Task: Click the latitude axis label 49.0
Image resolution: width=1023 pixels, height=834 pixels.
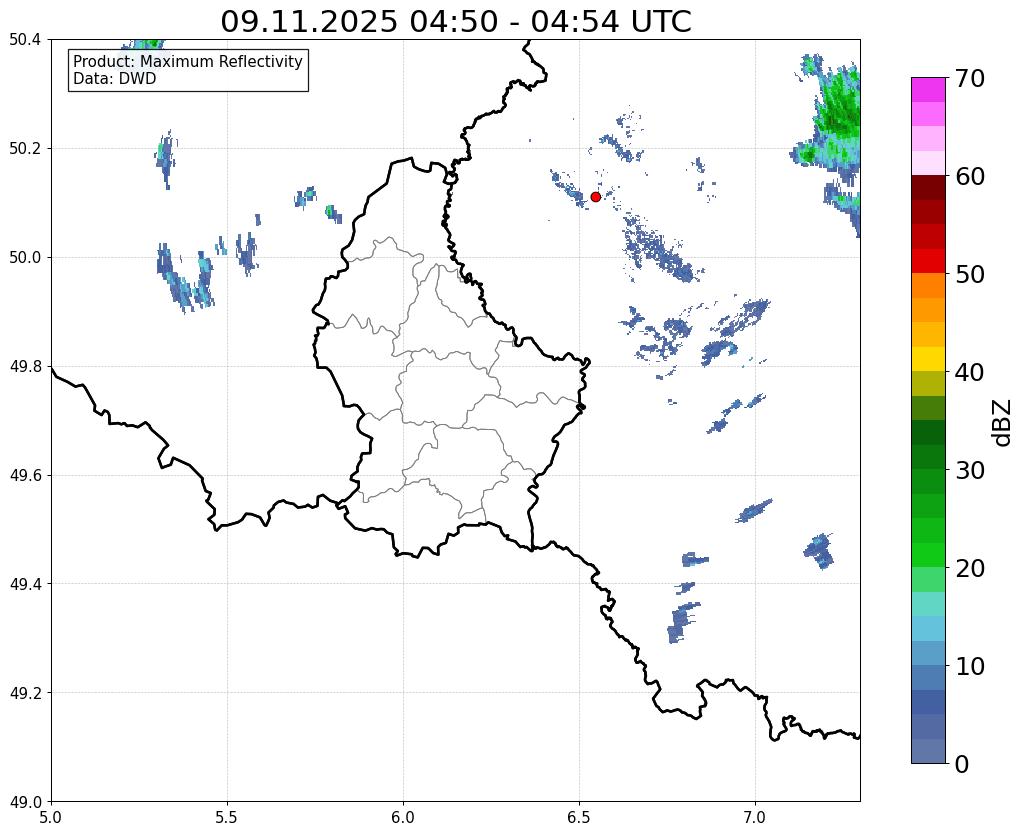Action: click(25, 802)
